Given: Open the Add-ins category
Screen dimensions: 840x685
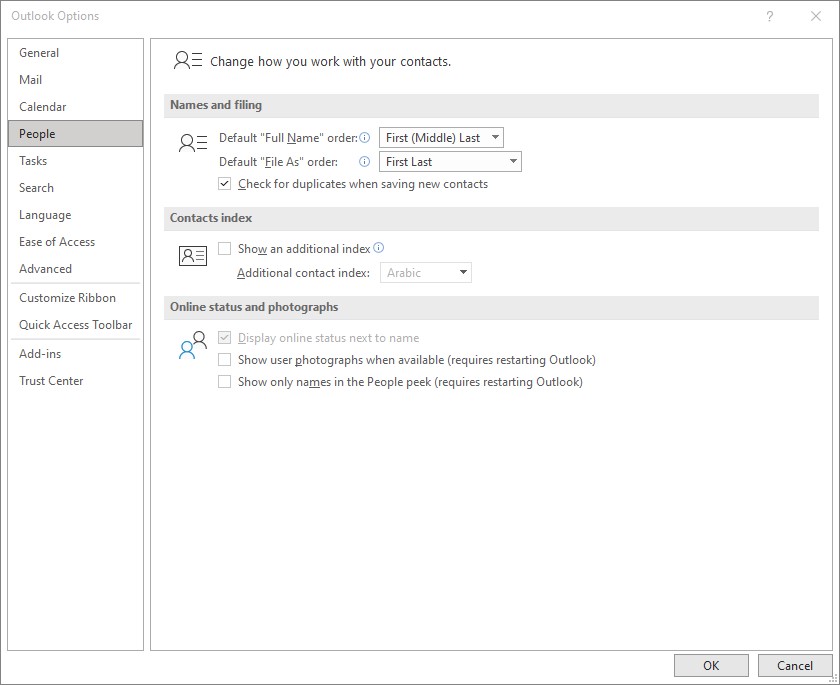Looking at the screenshot, I should tap(76, 353).
